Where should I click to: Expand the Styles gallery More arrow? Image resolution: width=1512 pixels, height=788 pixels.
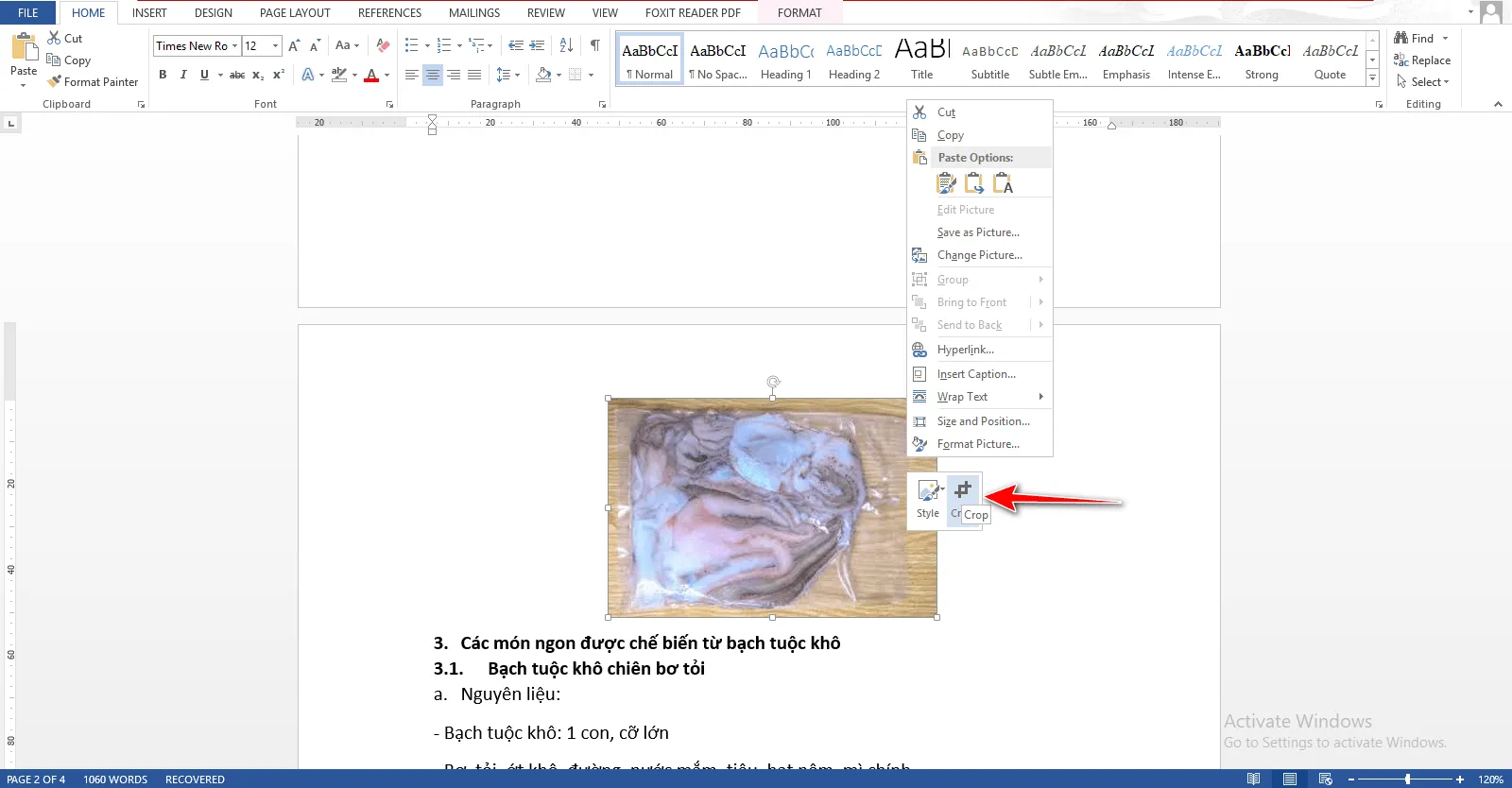1373,78
